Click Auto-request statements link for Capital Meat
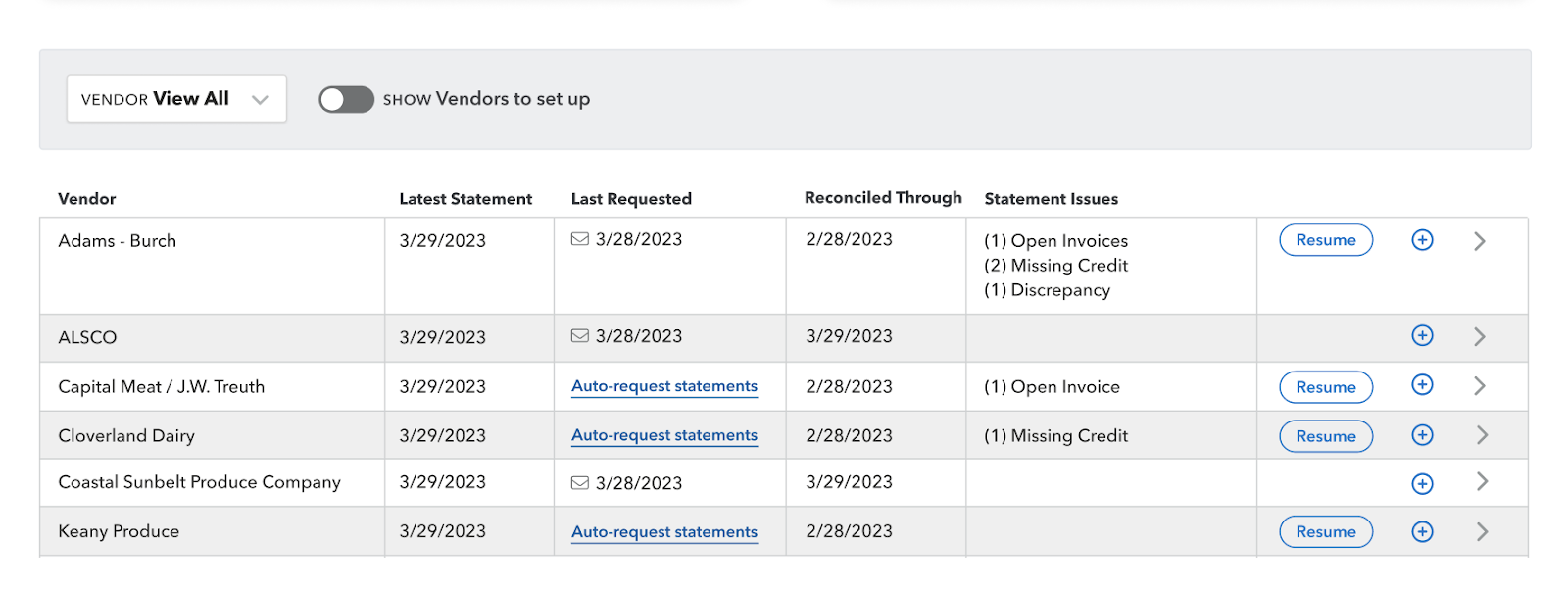Screen dimensions: 1568x595 point(664,386)
